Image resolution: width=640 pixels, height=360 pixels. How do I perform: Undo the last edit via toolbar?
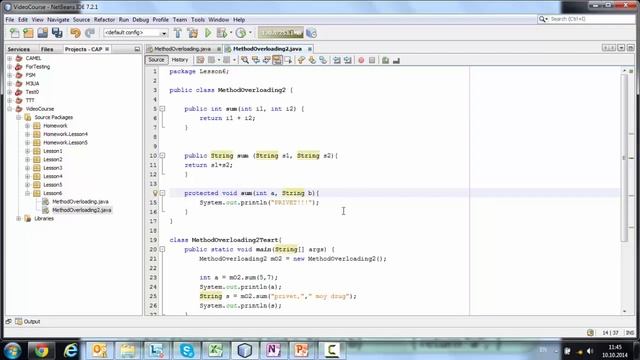(x=75, y=33)
